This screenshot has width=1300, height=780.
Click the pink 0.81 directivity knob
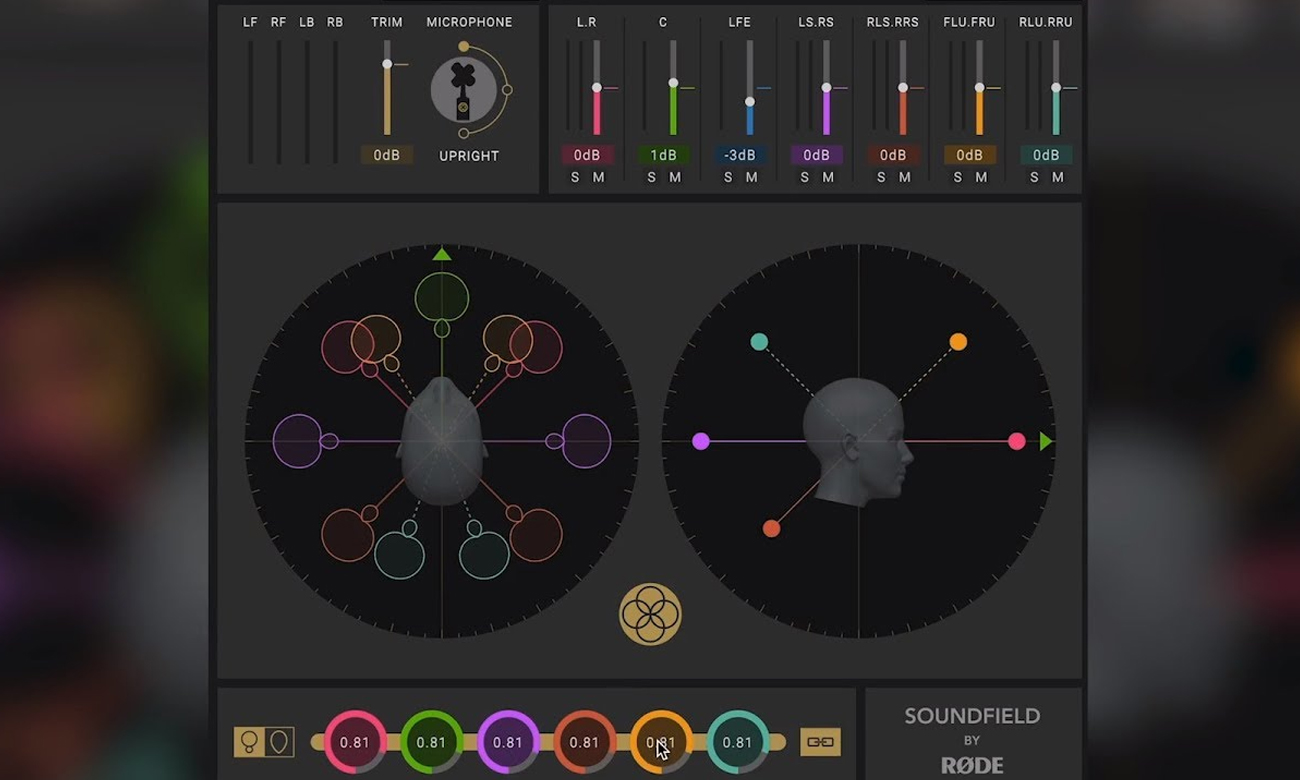click(x=355, y=742)
